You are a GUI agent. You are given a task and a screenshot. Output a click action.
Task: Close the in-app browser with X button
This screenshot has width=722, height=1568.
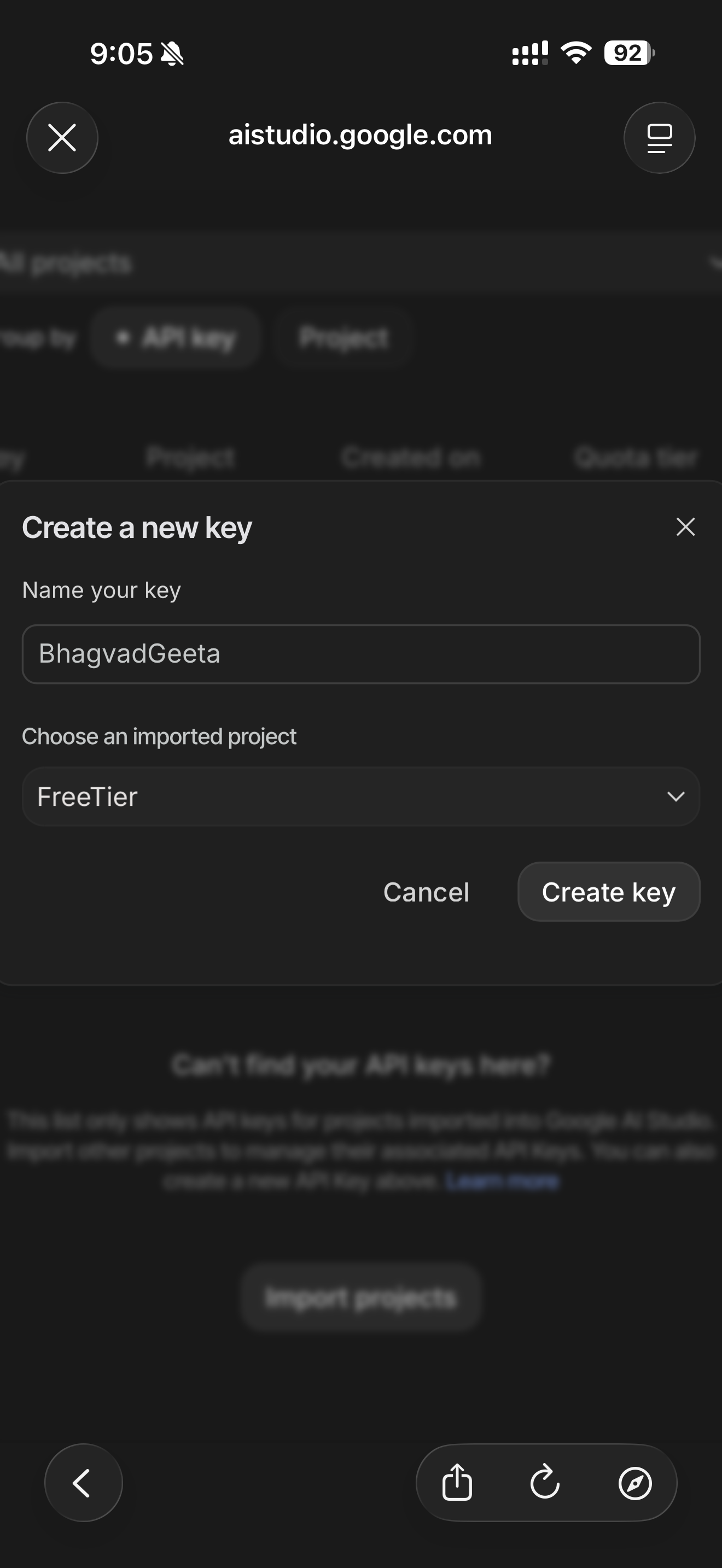click(x=62, y=138)
